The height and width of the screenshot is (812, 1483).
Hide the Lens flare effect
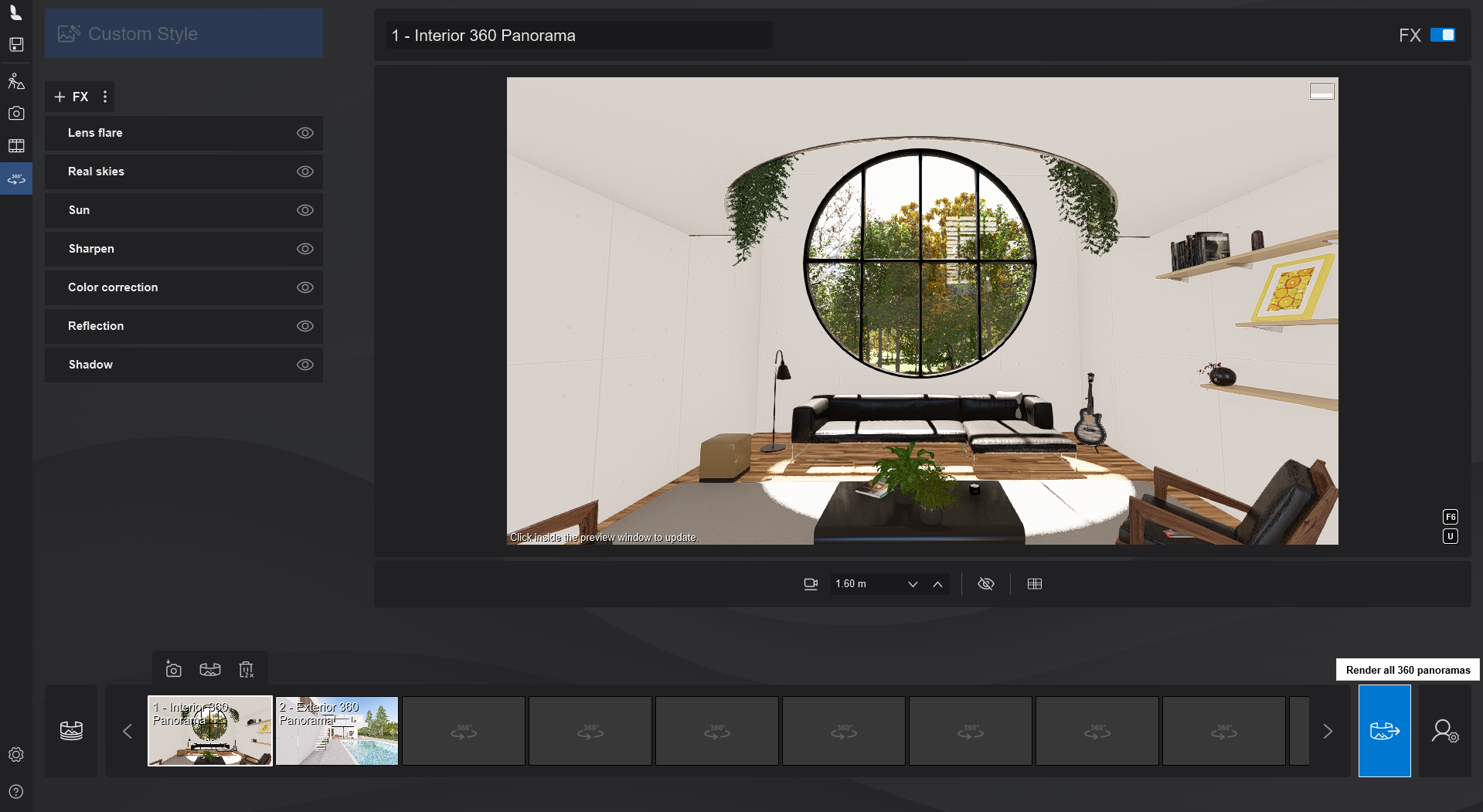[305, 133]
